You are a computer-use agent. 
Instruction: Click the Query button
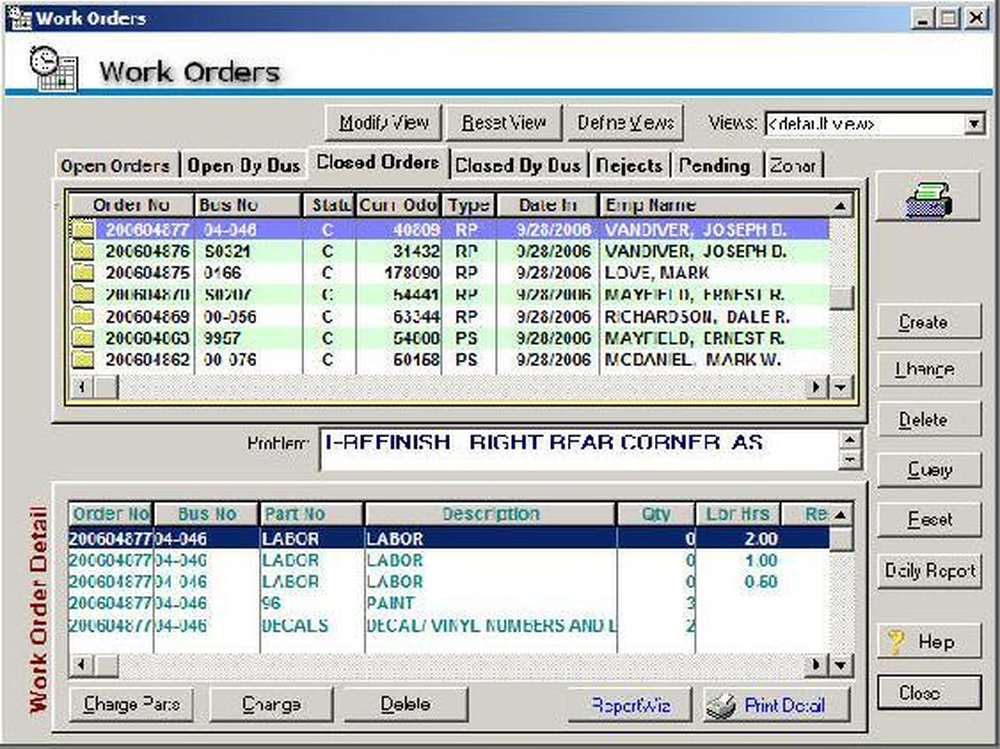929,470
